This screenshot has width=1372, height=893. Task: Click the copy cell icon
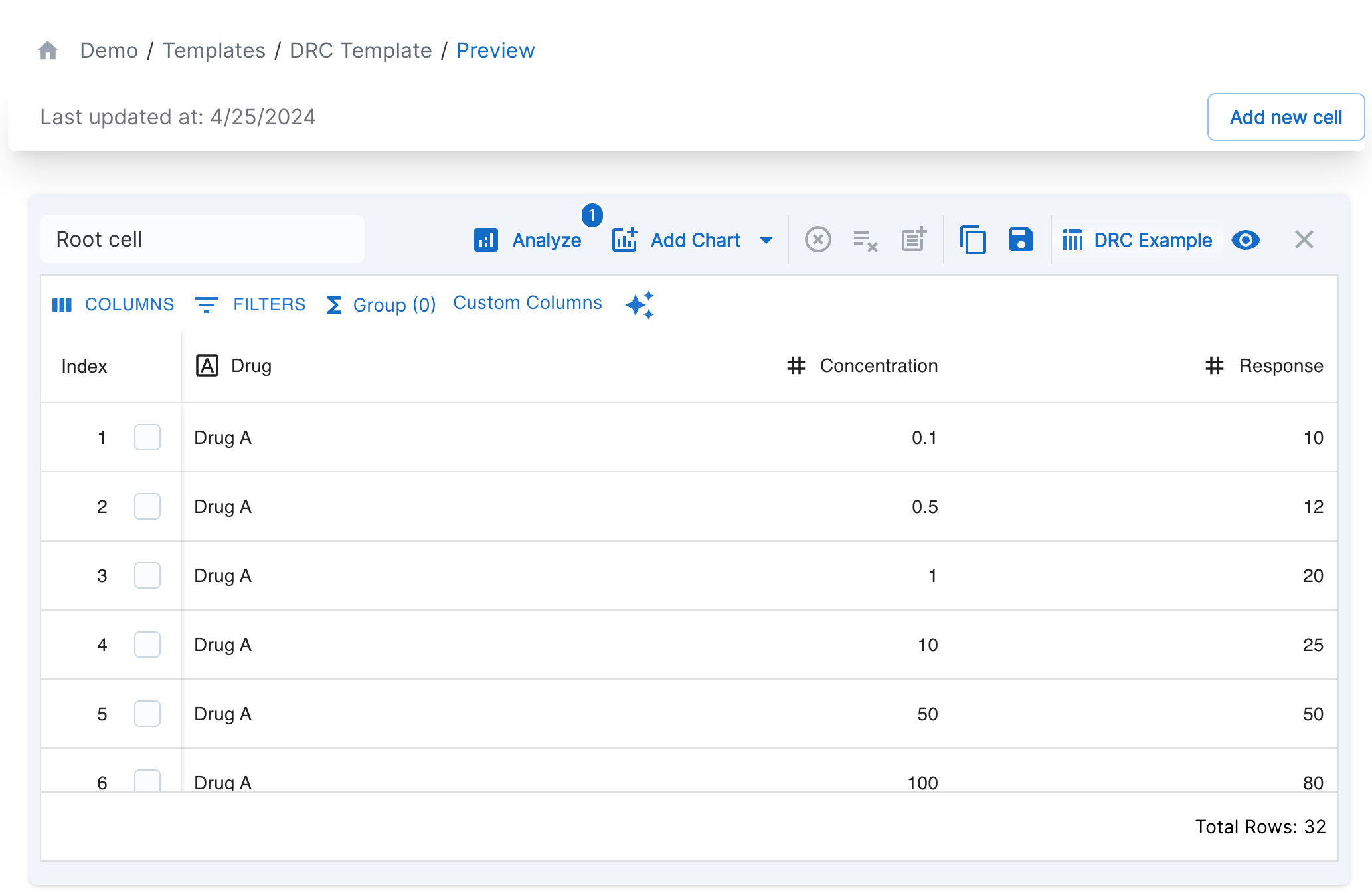[973, 240]
